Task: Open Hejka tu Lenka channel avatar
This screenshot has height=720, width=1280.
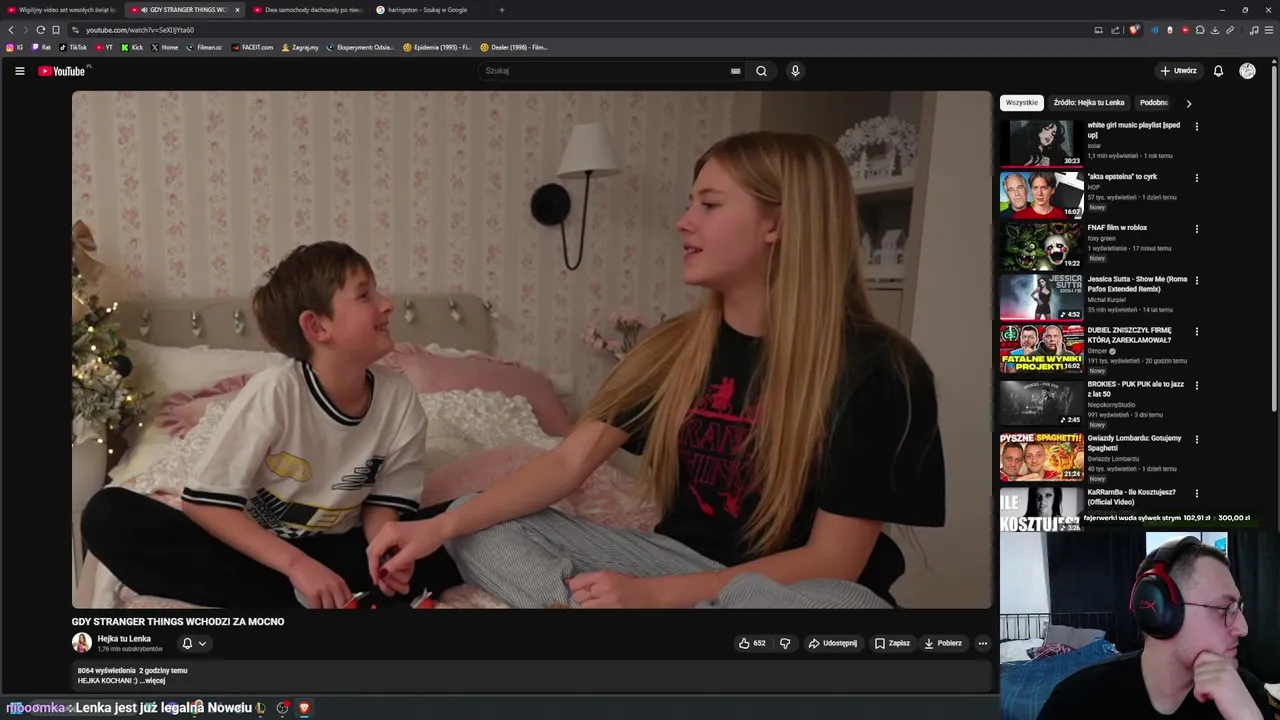Action: (x=82, y=643)
